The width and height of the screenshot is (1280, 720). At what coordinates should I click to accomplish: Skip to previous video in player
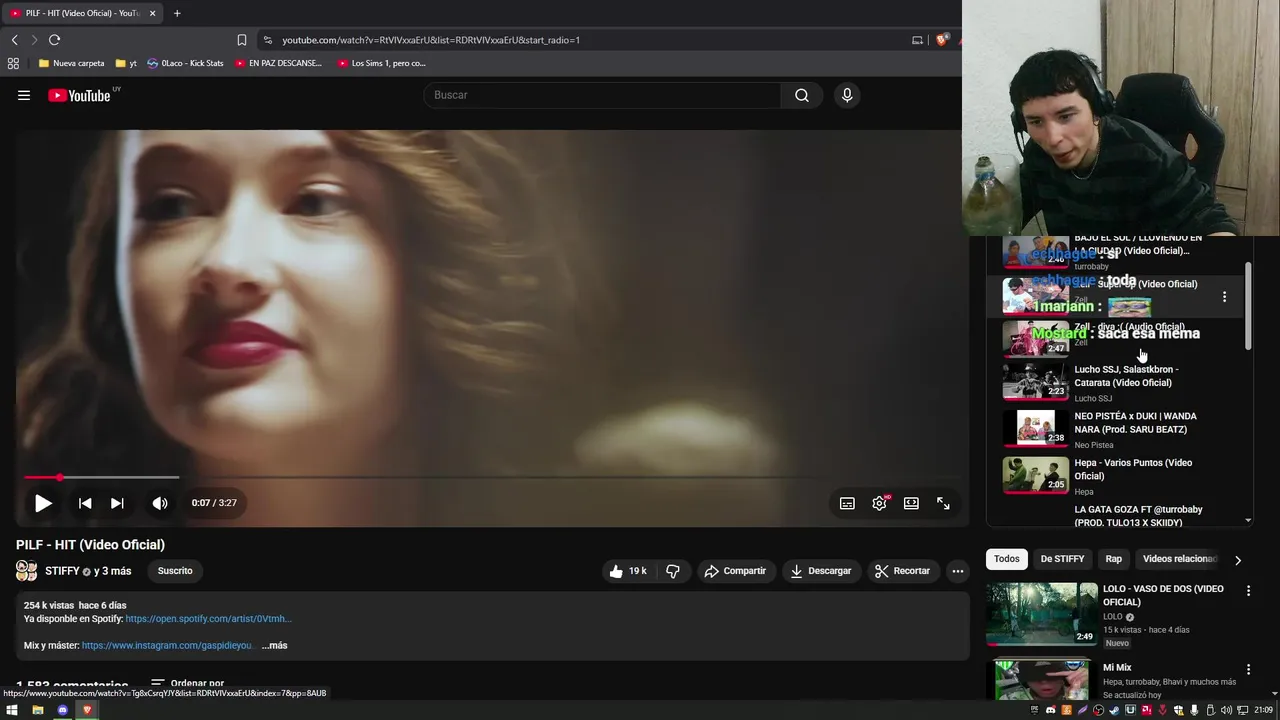85,503
